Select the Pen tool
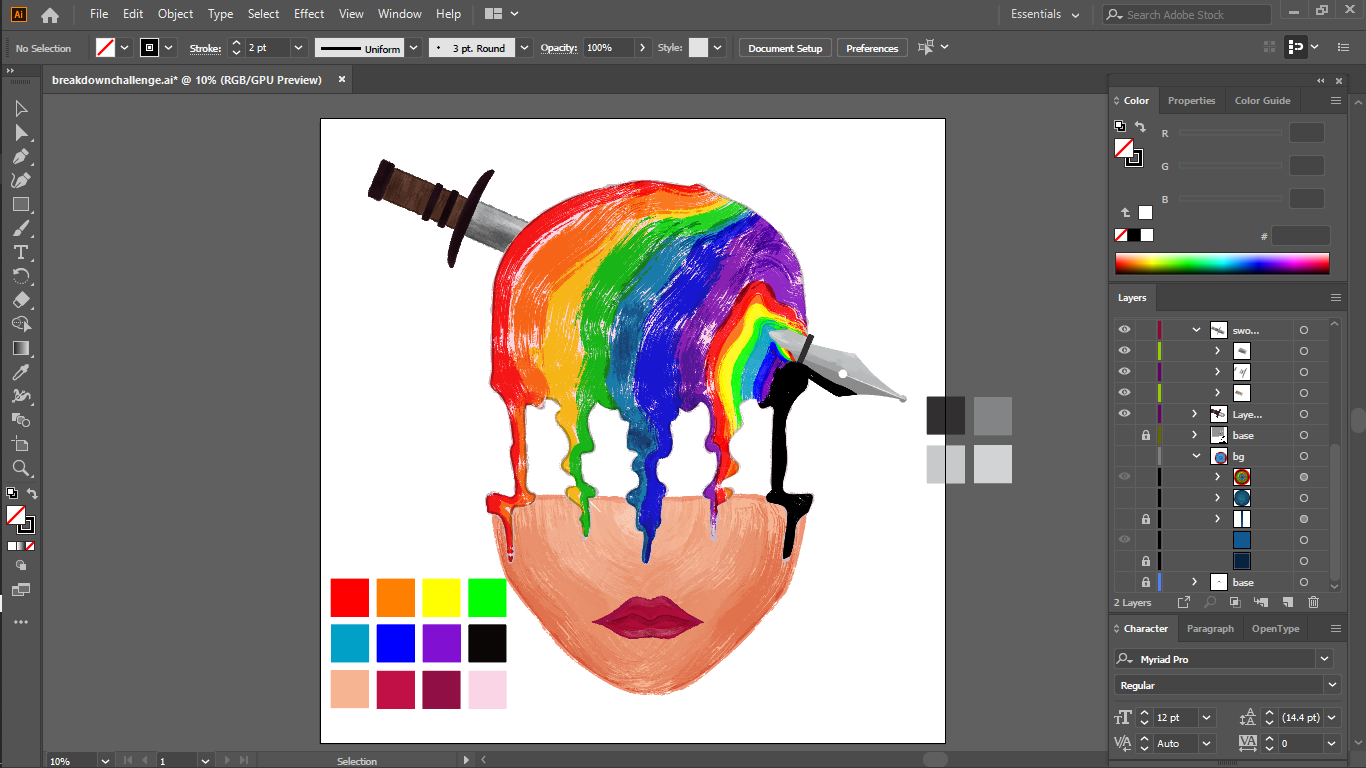Image resolution: width=1366 pixels, height=768 pixels. pyautogui.click(x=21, y=156)
